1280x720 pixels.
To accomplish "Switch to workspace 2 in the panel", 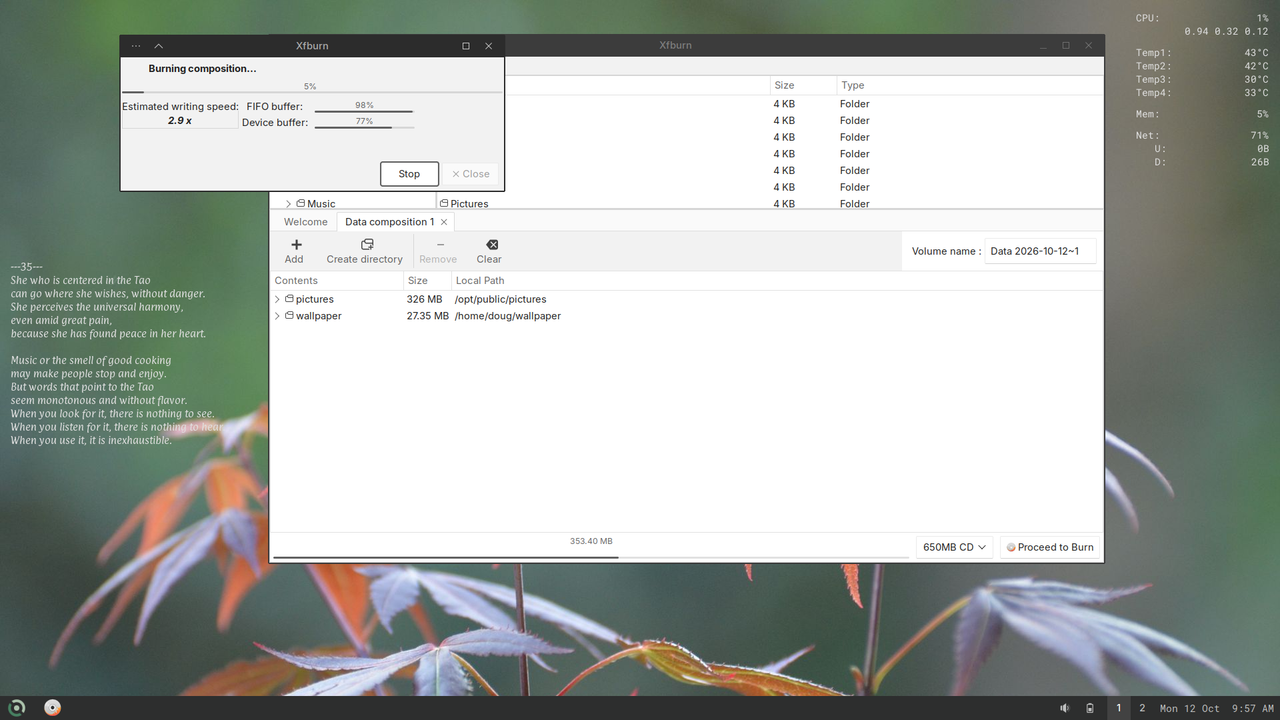I will pos(1142,708).
